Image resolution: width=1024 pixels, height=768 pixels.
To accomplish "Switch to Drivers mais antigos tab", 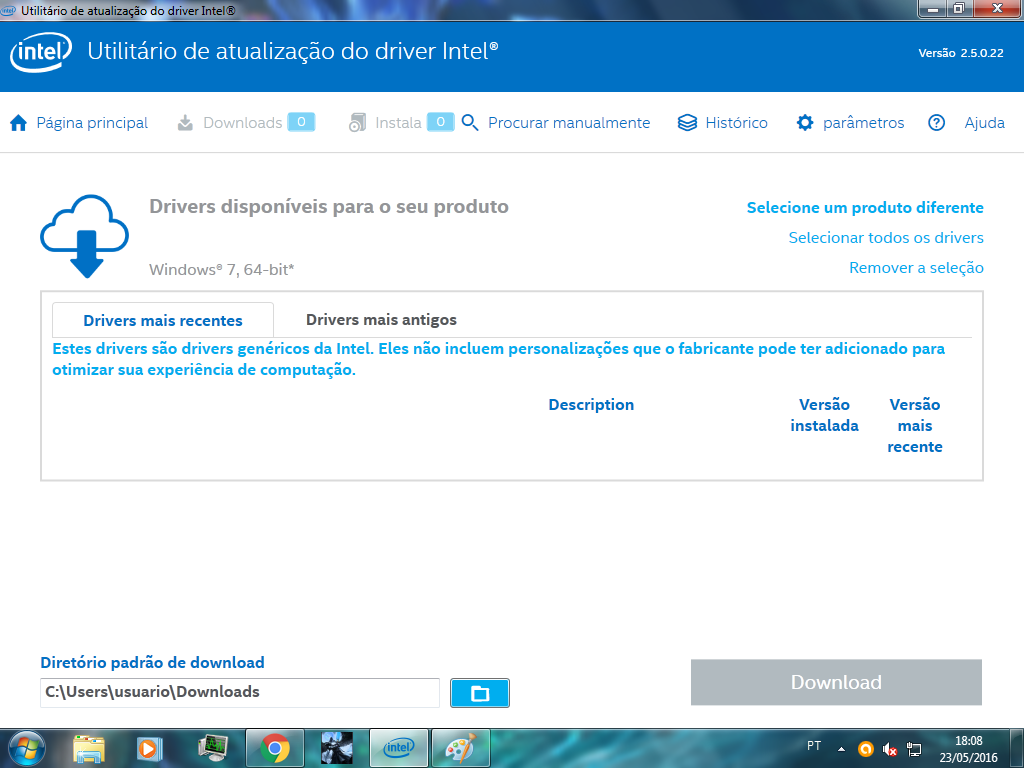I will point(381,319).
